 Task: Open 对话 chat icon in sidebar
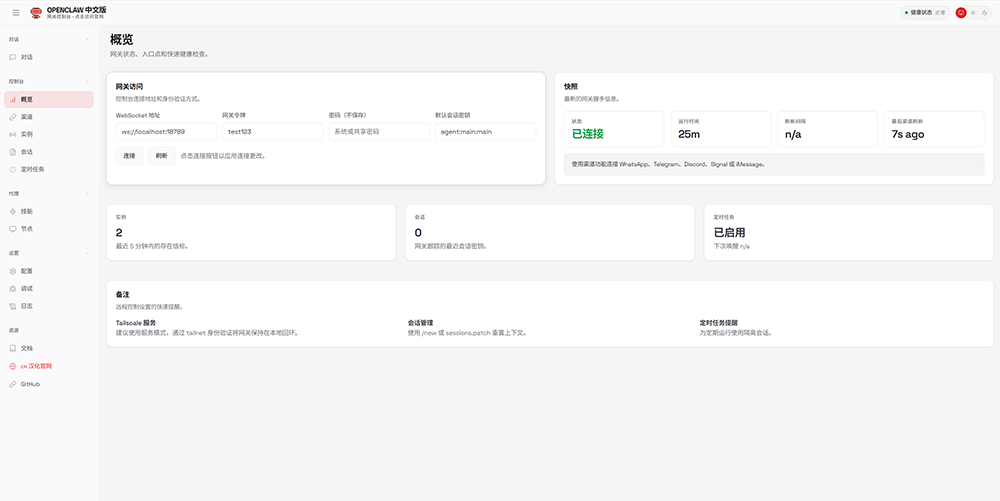[13, 57]
